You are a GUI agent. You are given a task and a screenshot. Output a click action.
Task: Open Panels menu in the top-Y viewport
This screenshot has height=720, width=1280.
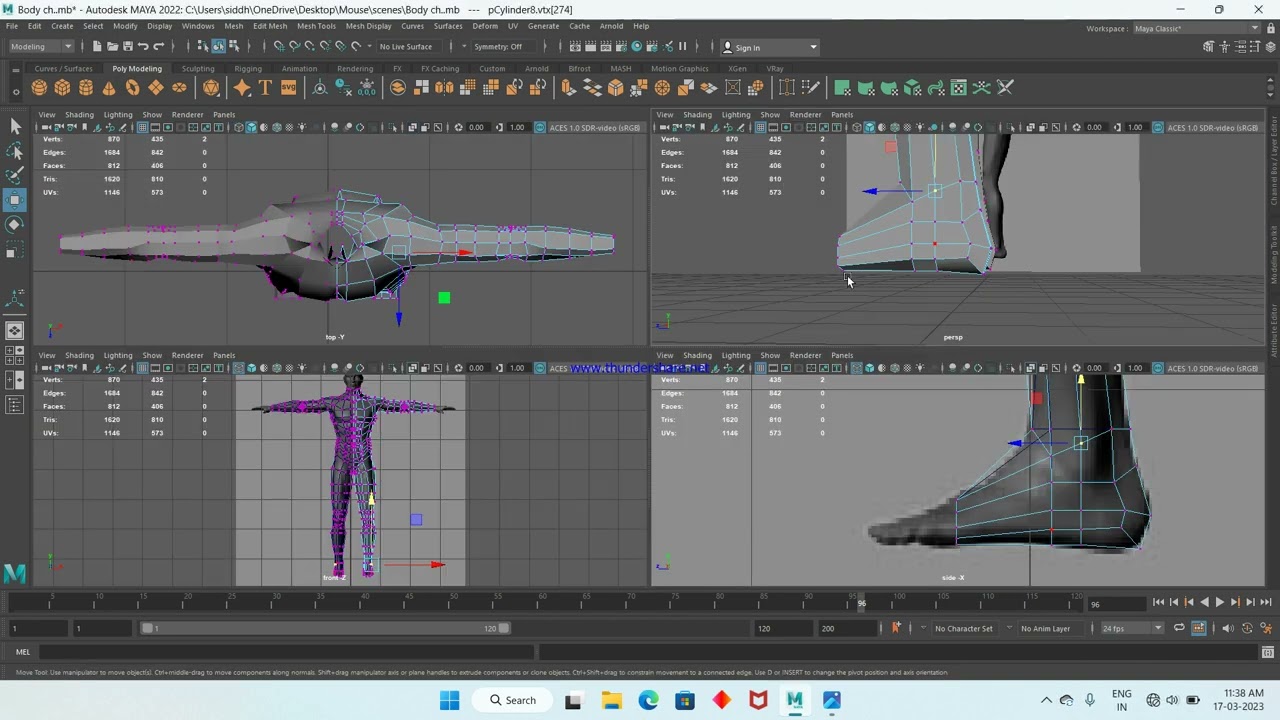224,115
